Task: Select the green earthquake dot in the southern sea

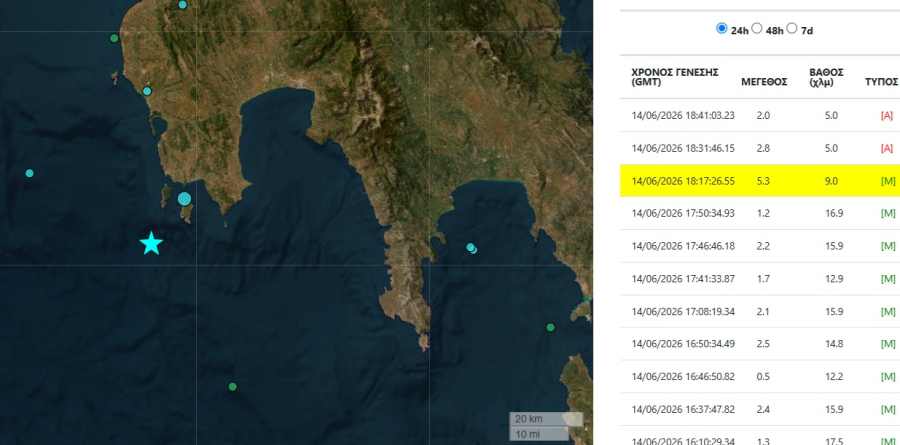Action: click(x=232, y=386)
